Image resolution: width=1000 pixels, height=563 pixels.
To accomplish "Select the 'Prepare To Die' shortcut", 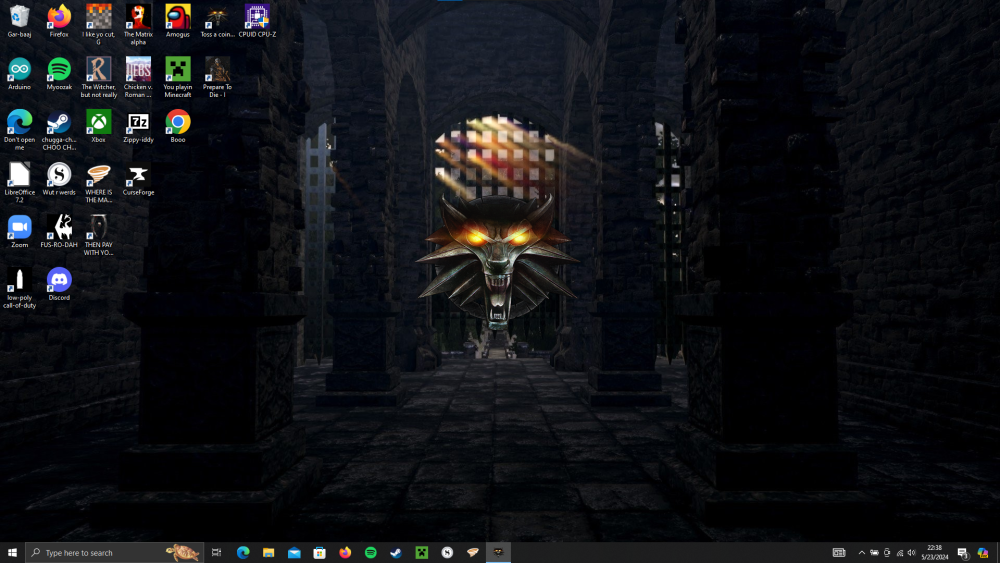I will 217,77.
